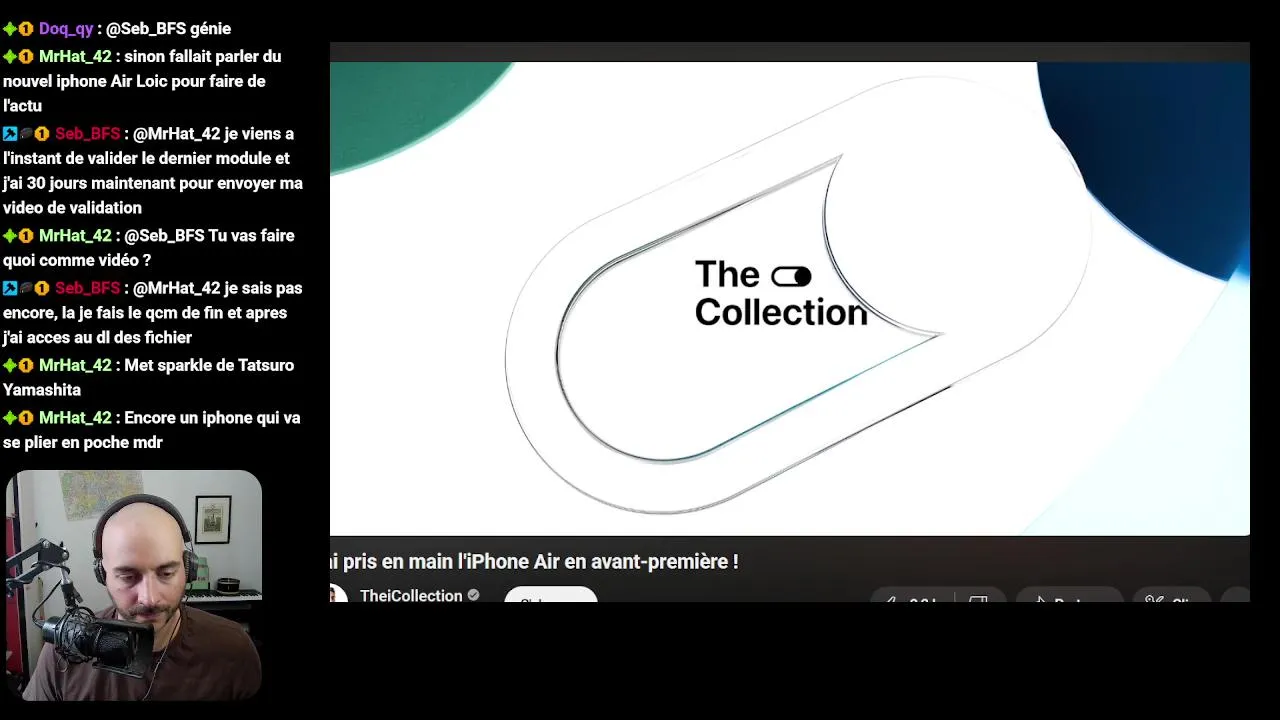Screen dimensions: 1280x720
Task: Click the @Seb_BFS mention in 'Tu vas faire' message
Action: [x=164, y=236]
